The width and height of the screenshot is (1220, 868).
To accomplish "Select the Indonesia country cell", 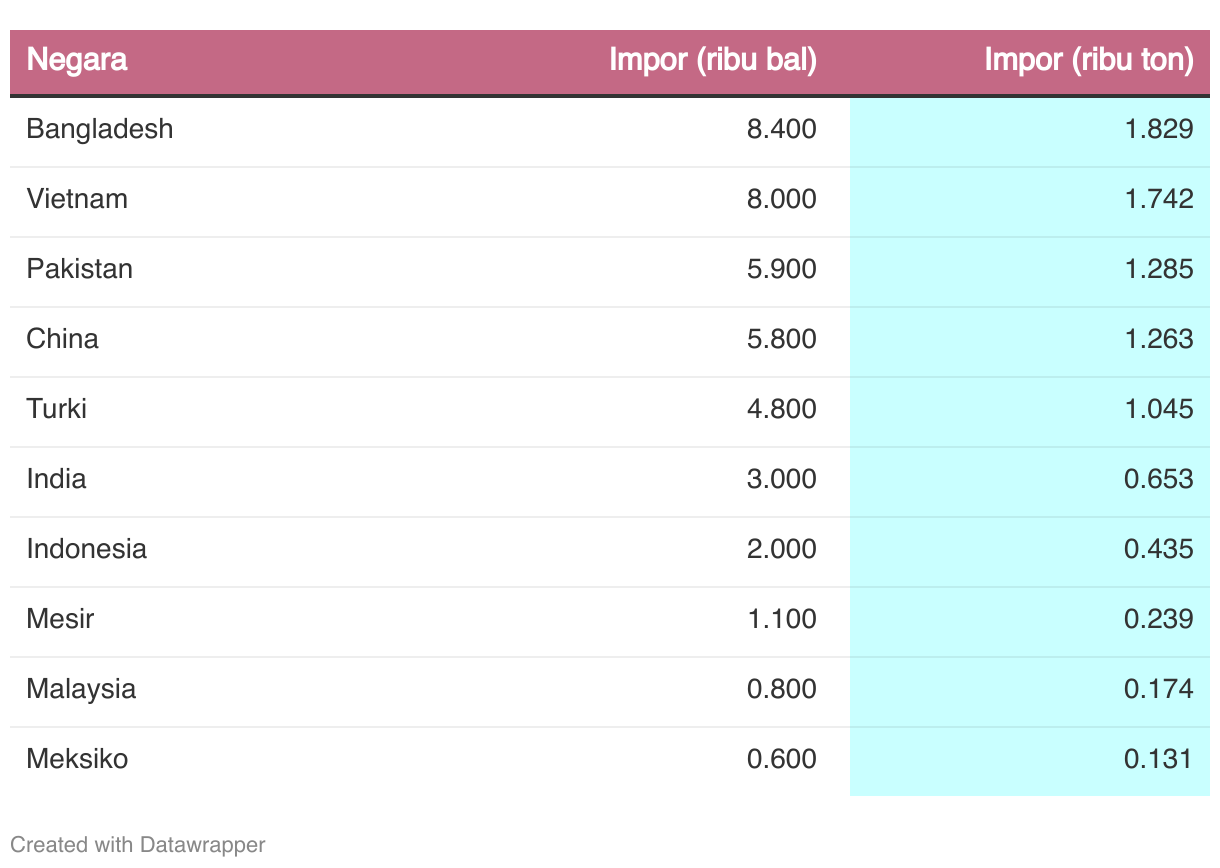I will [x=87, y=549].
